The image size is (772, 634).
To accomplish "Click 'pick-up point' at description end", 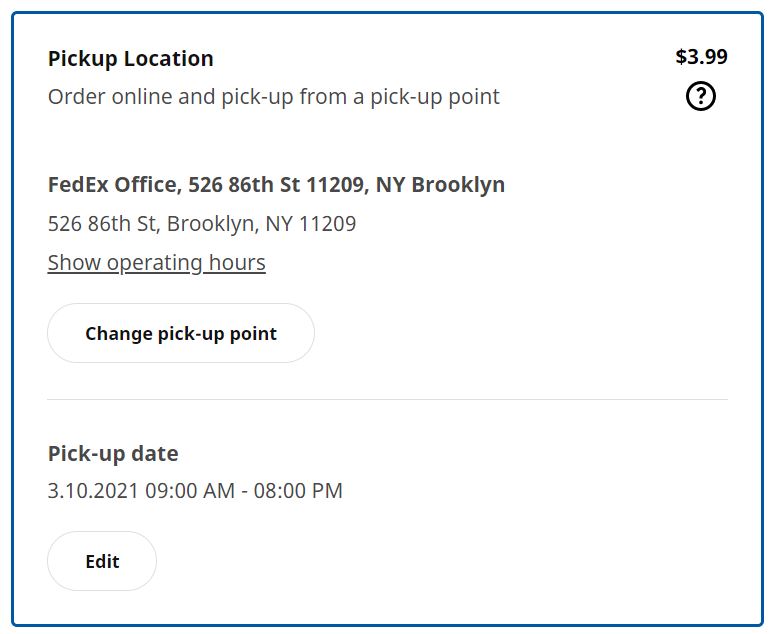I will pos(435,96).
